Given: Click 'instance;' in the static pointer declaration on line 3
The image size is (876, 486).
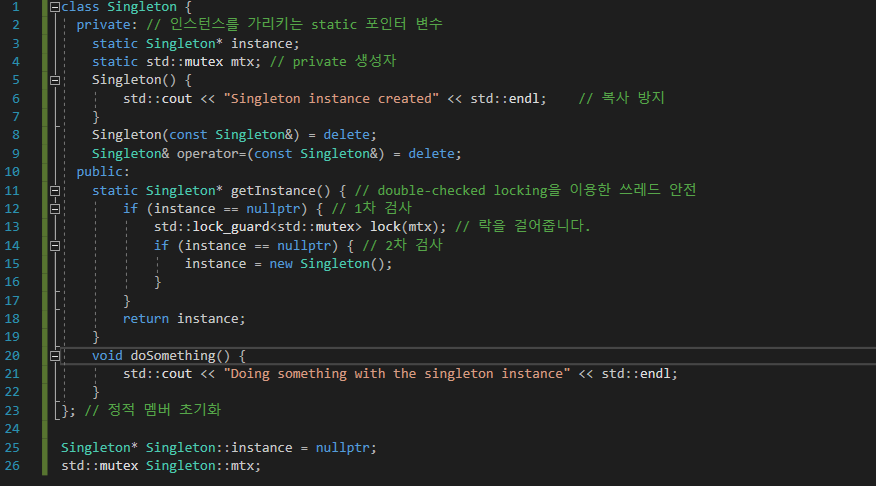Looking at the screenshot, I should coord(265,44).
